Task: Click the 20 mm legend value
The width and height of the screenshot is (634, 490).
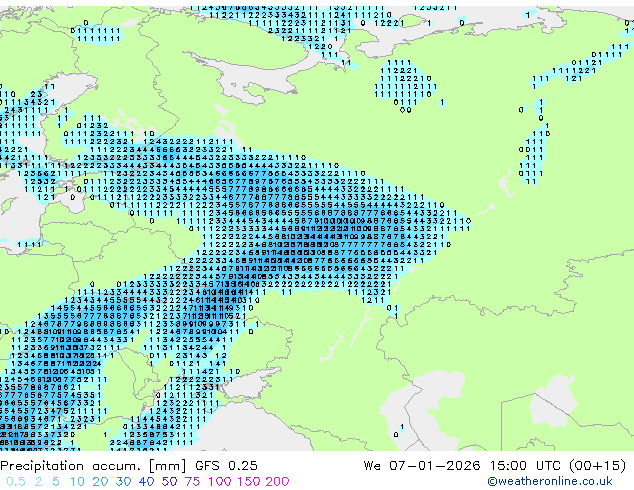Action: pos(100,482)
